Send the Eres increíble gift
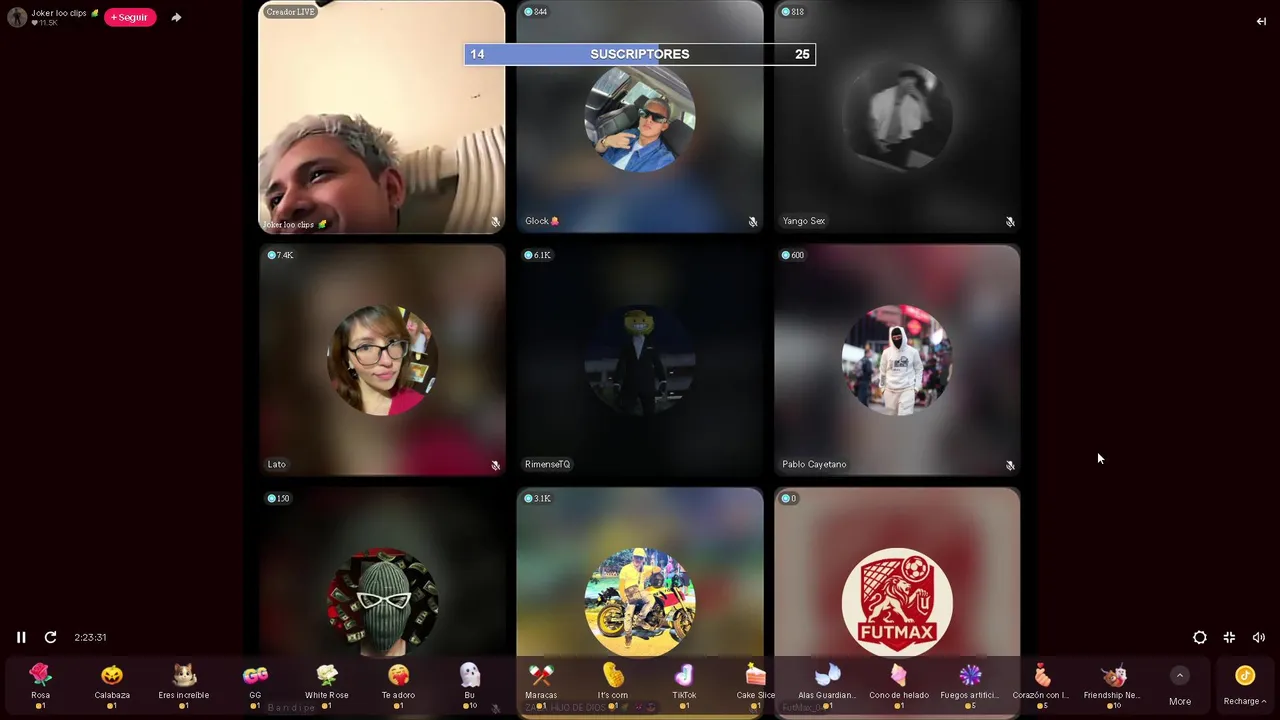Screen dimensions: 1280x720 [184, 685]
